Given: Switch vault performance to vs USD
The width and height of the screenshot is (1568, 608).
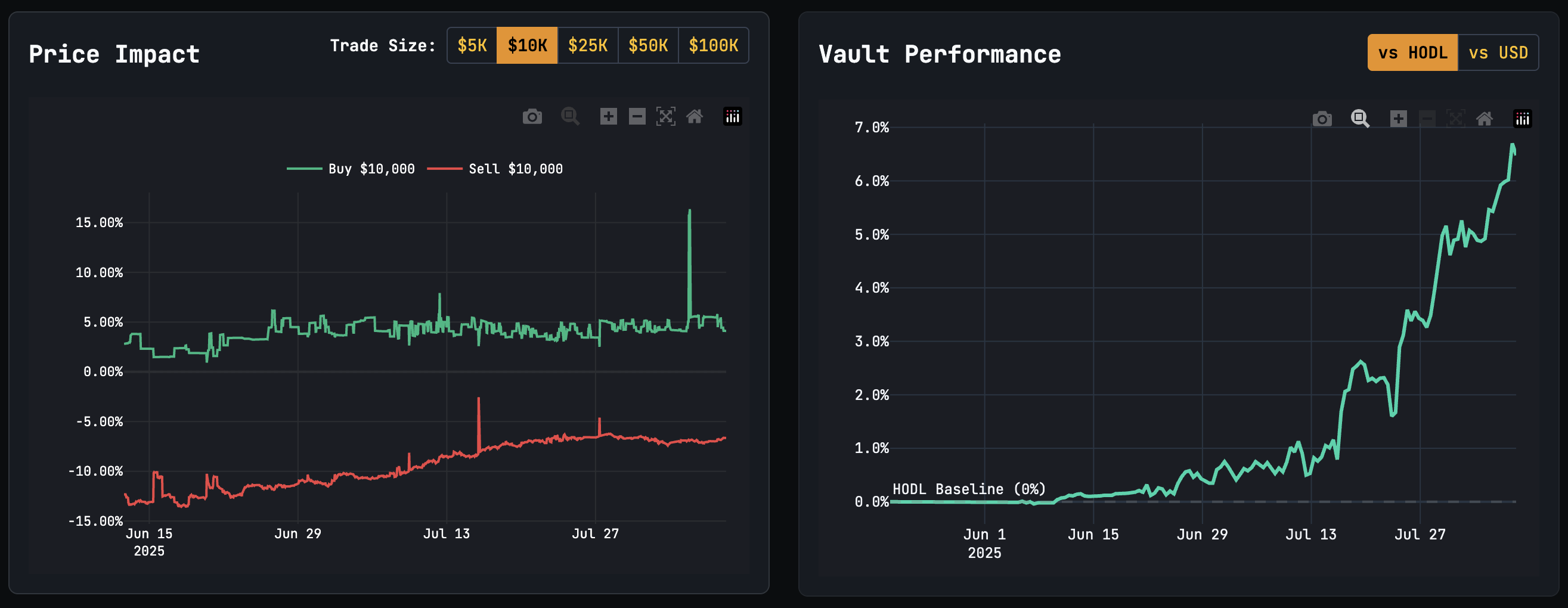Looking at the screenshot, I should (x=1498, y=53).
